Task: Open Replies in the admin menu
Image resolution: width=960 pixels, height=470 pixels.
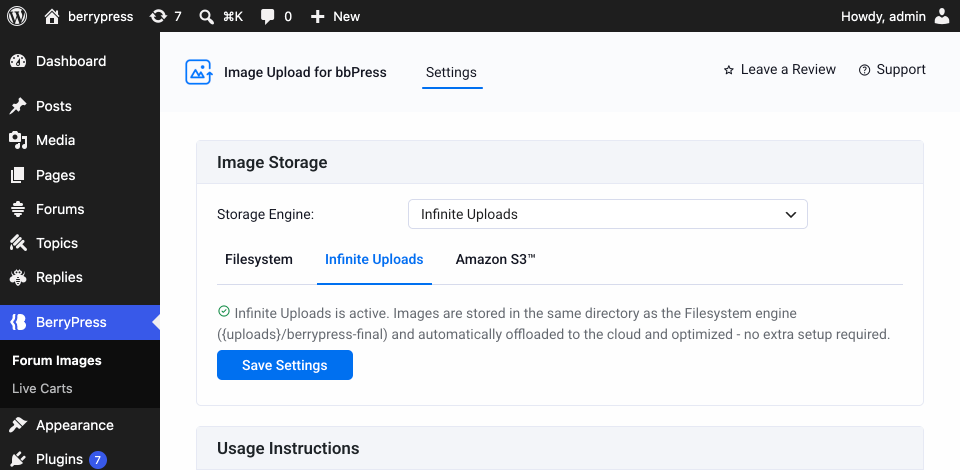Action: pos(80,277)
